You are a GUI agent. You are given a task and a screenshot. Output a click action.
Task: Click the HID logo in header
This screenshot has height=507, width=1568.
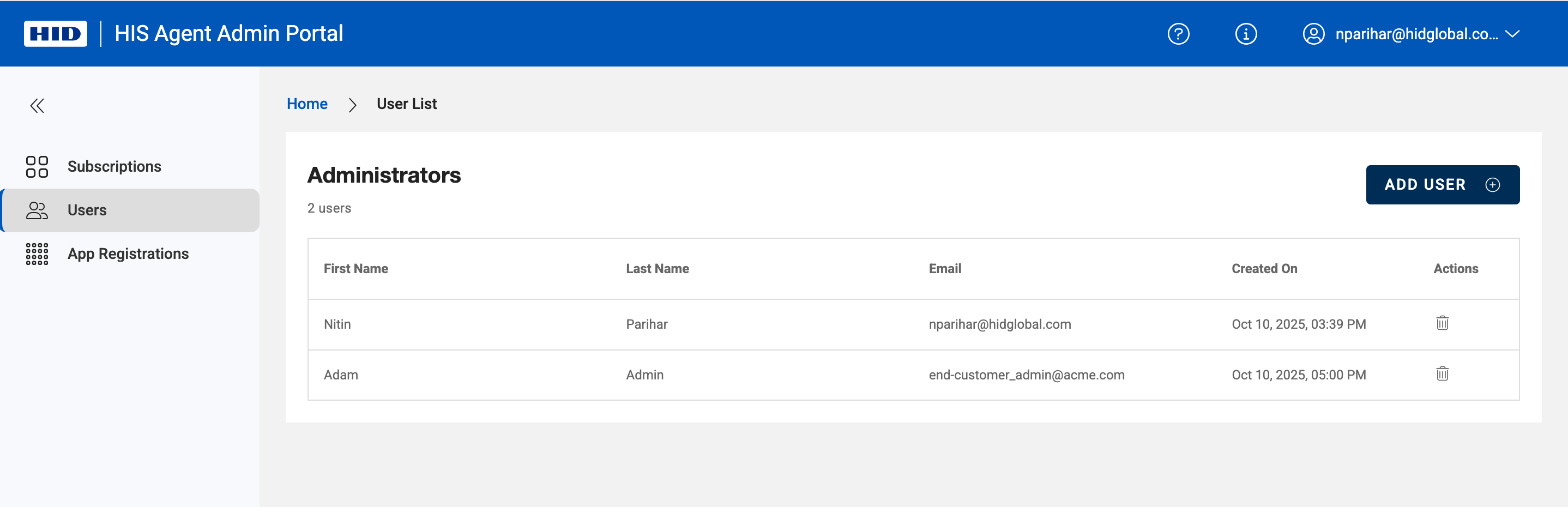point(56,33)
